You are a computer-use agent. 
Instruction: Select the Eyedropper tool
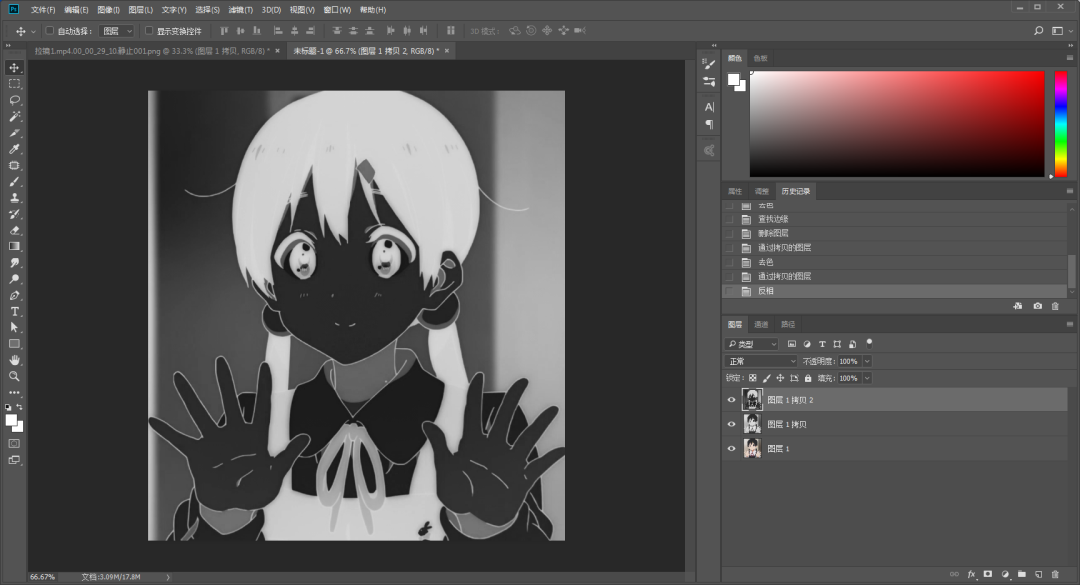(14, 149)
